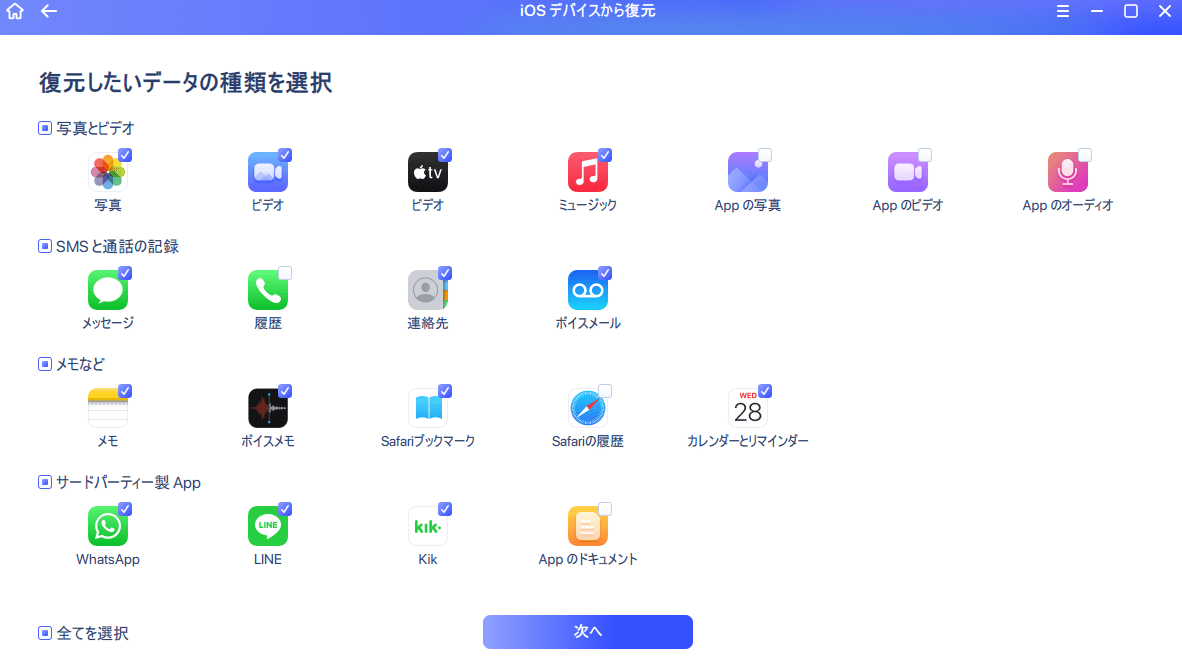Select the ミュージック music icon
Image resolution: width=1182 pixels, height=659 pixels.
point(587,172)
